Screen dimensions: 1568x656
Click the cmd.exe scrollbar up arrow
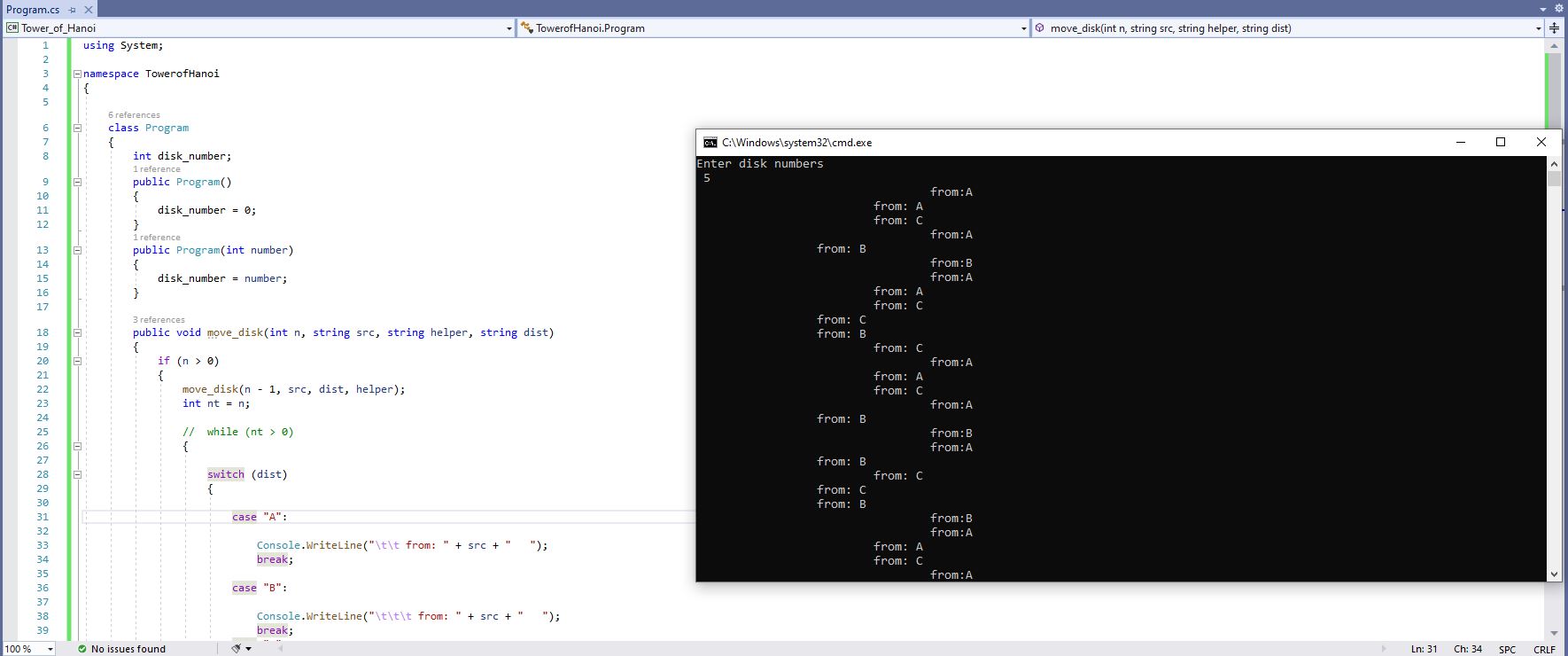point(1554,164)
